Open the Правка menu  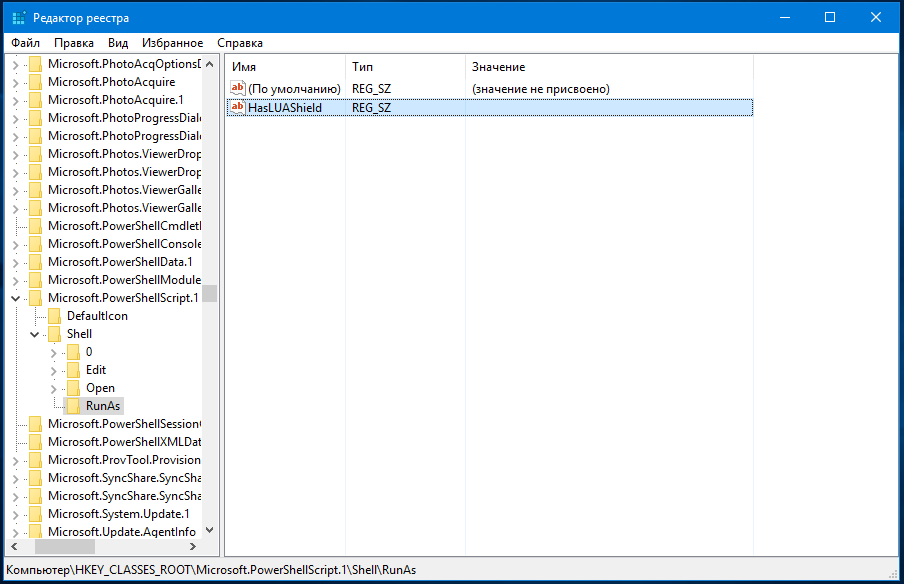(74, 43)
